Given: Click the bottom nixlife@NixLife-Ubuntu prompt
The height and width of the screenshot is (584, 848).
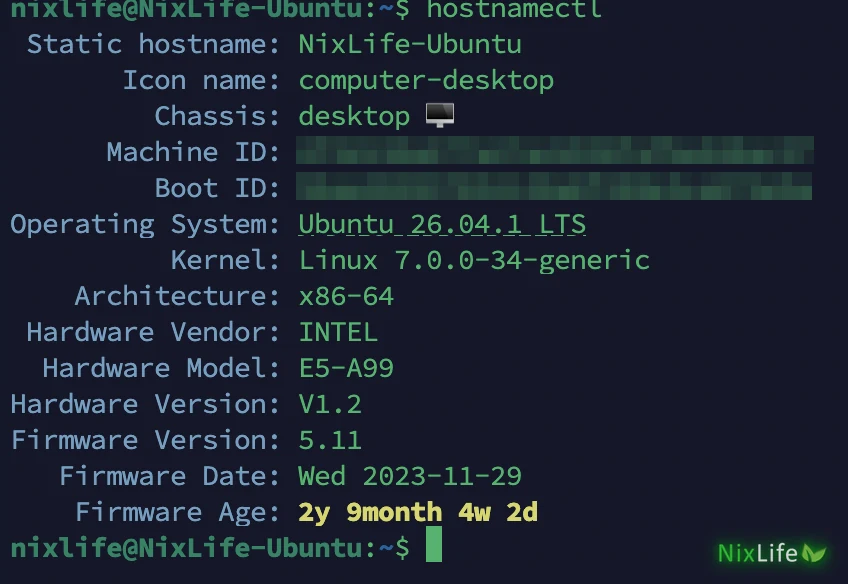Looking at the screenshot, I should click(x=210, y=548).
